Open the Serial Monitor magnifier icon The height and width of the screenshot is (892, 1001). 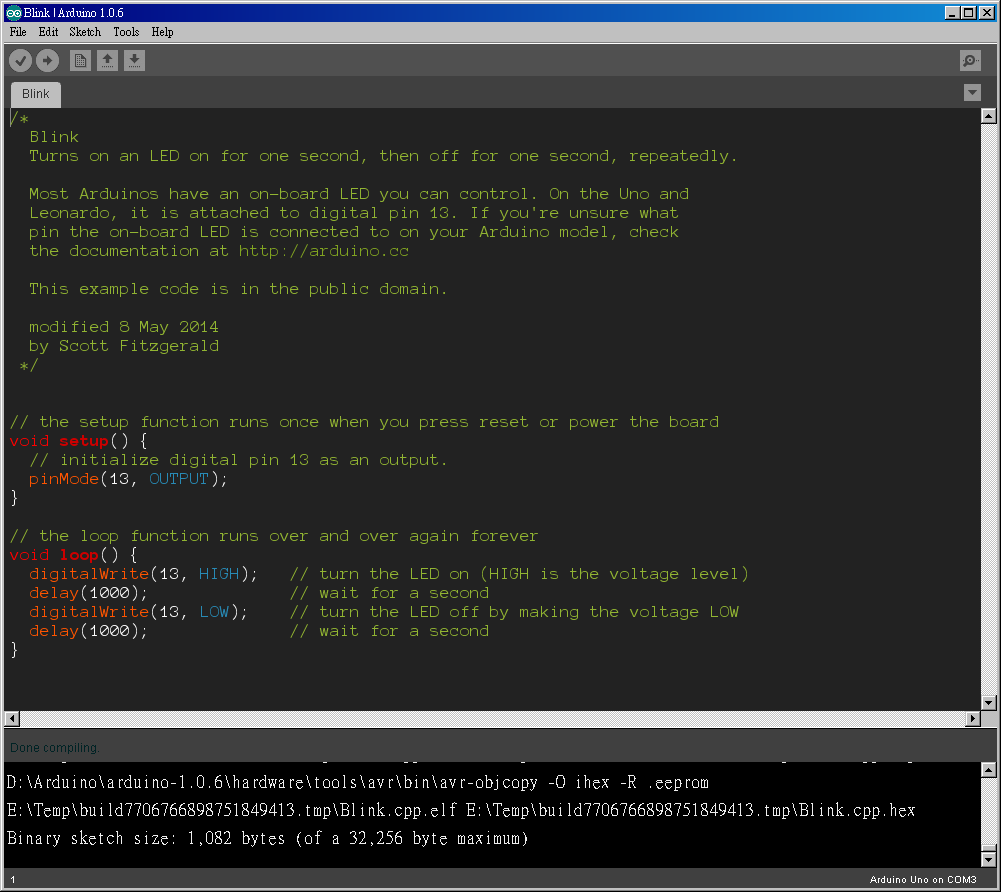(970, 61)
